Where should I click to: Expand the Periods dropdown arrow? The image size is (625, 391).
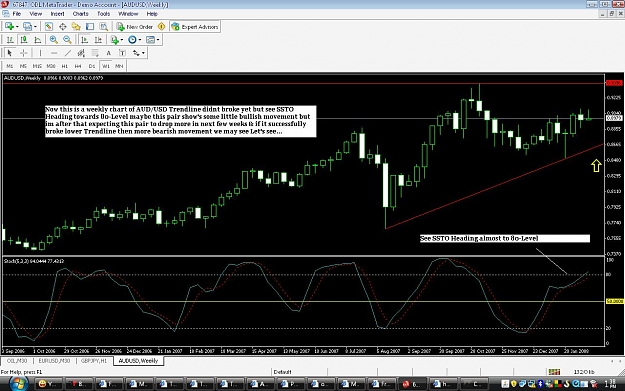140,40
